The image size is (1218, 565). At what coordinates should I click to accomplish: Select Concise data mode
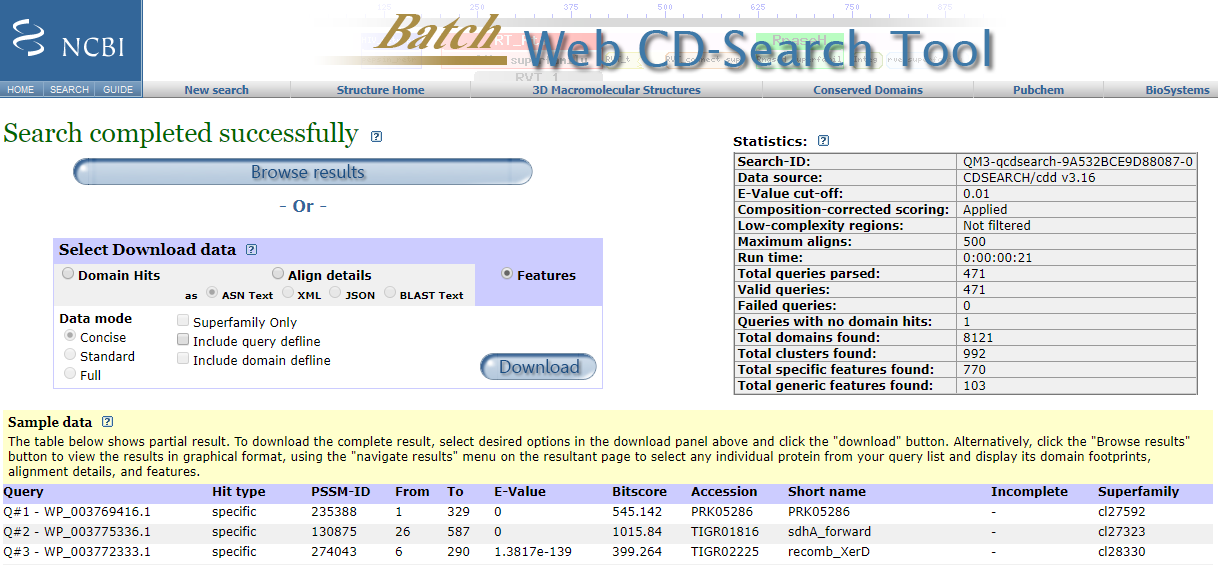(70, 336)
